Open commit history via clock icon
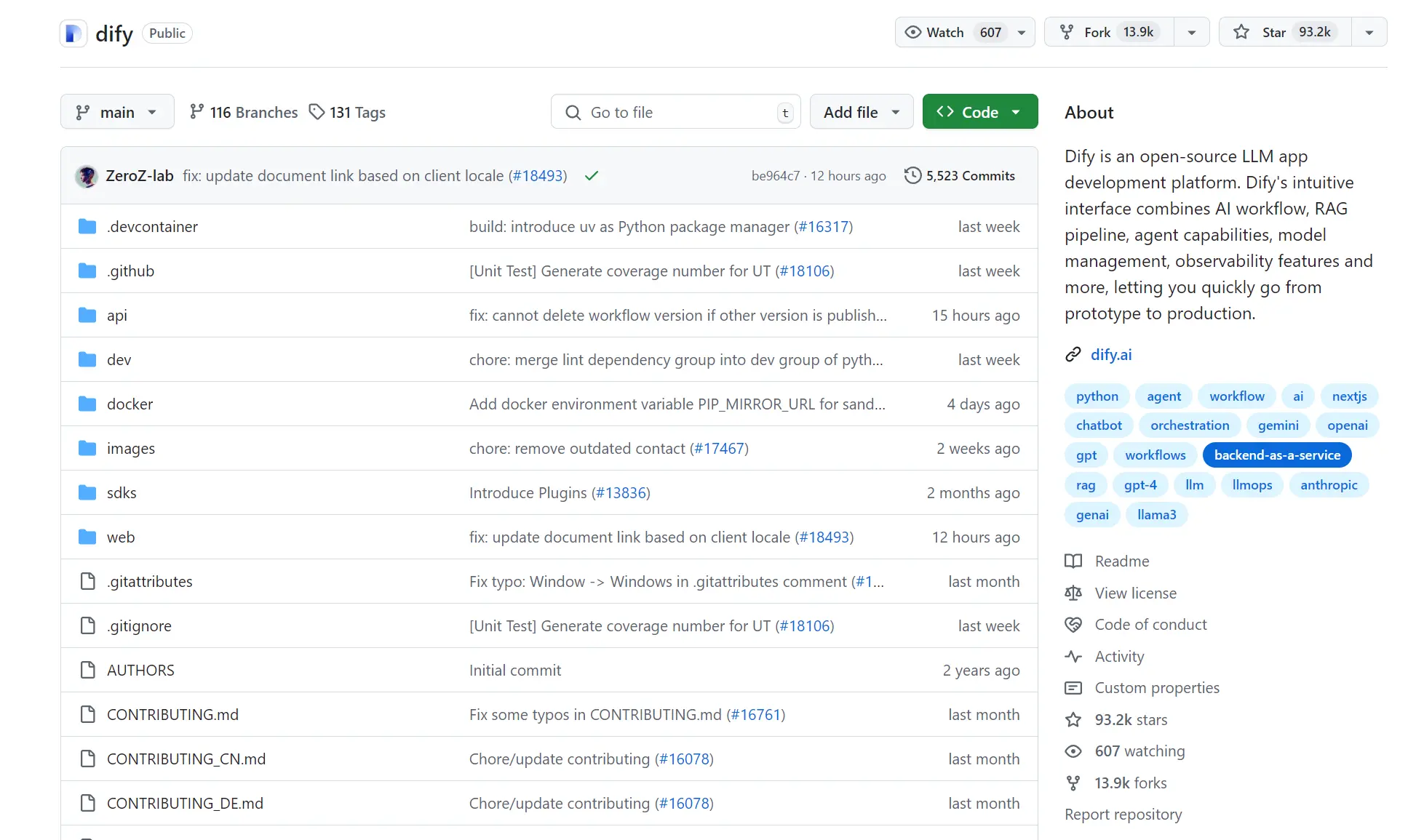 click(912, 176)
